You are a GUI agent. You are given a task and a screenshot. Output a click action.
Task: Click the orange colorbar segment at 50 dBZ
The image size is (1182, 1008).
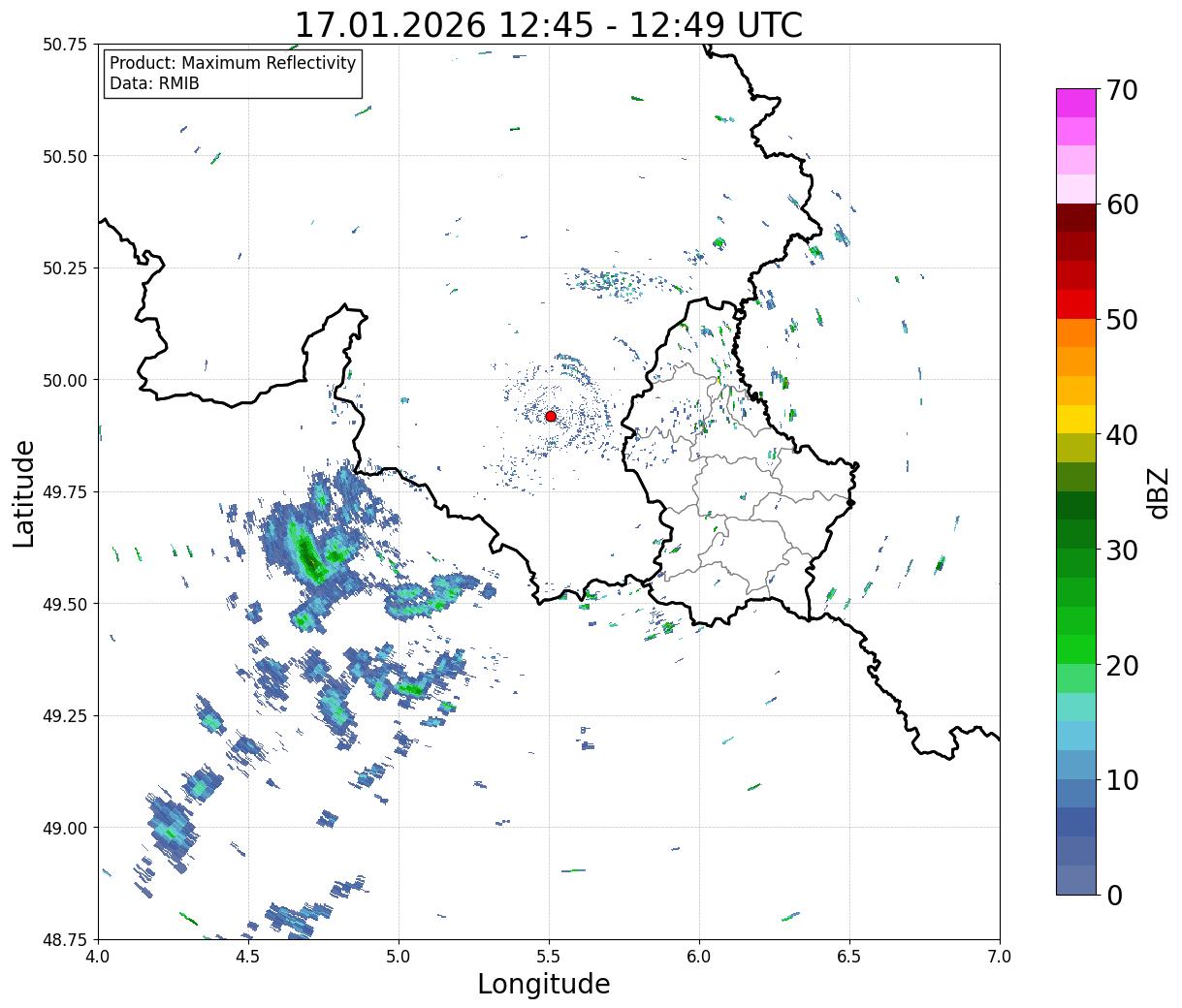click(x=1076, y=332)
